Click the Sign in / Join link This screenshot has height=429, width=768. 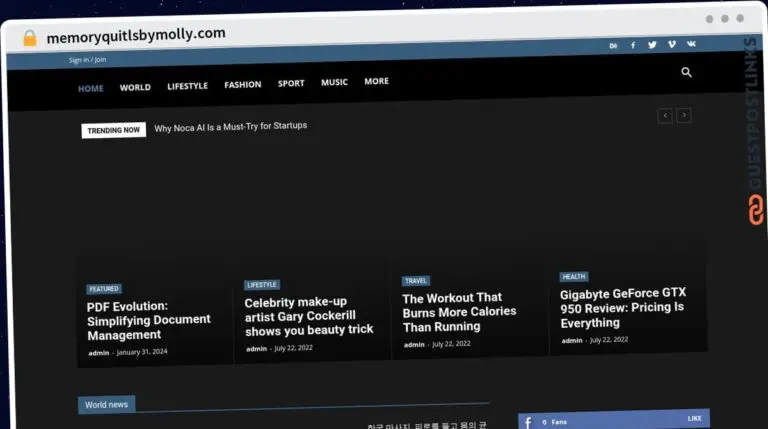point(87,60)
